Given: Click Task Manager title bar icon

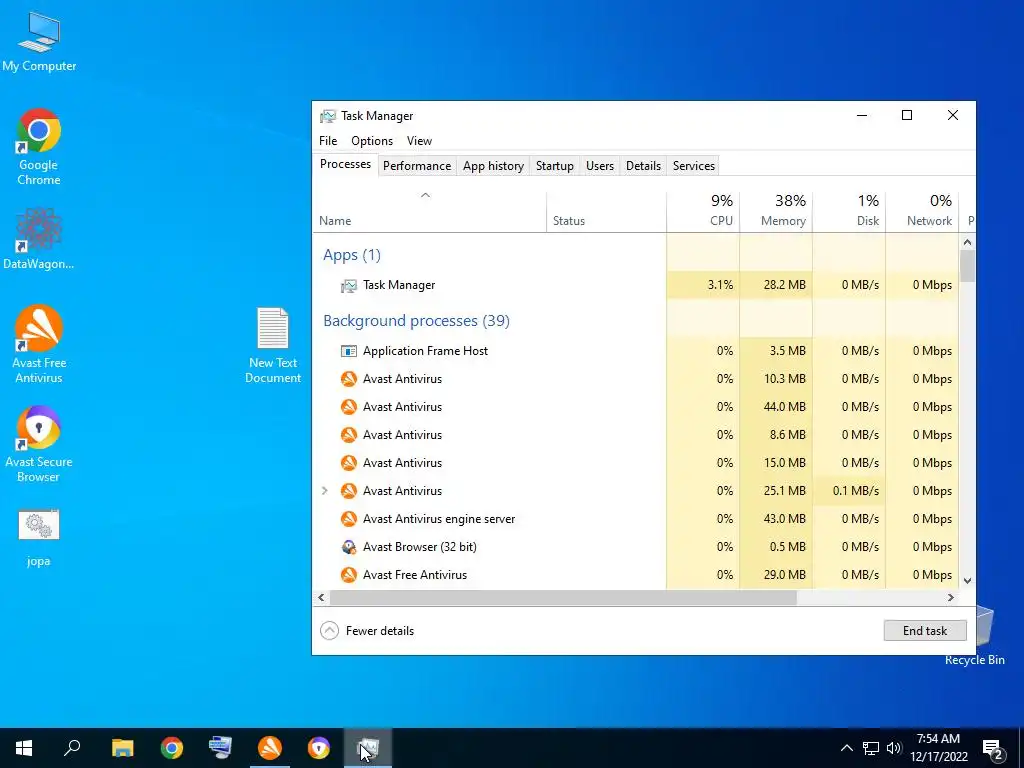Looking at the screenshot, I should coord(328,116).
